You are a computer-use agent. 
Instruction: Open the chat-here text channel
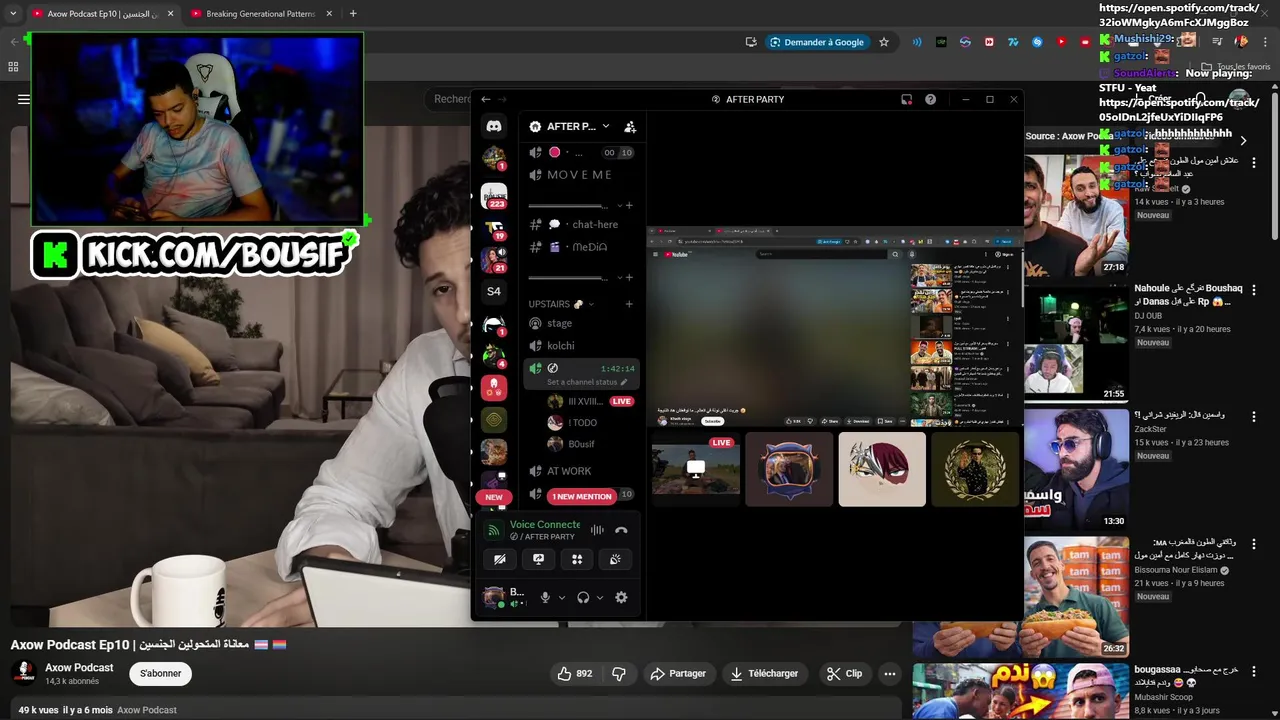click(580, 224)
